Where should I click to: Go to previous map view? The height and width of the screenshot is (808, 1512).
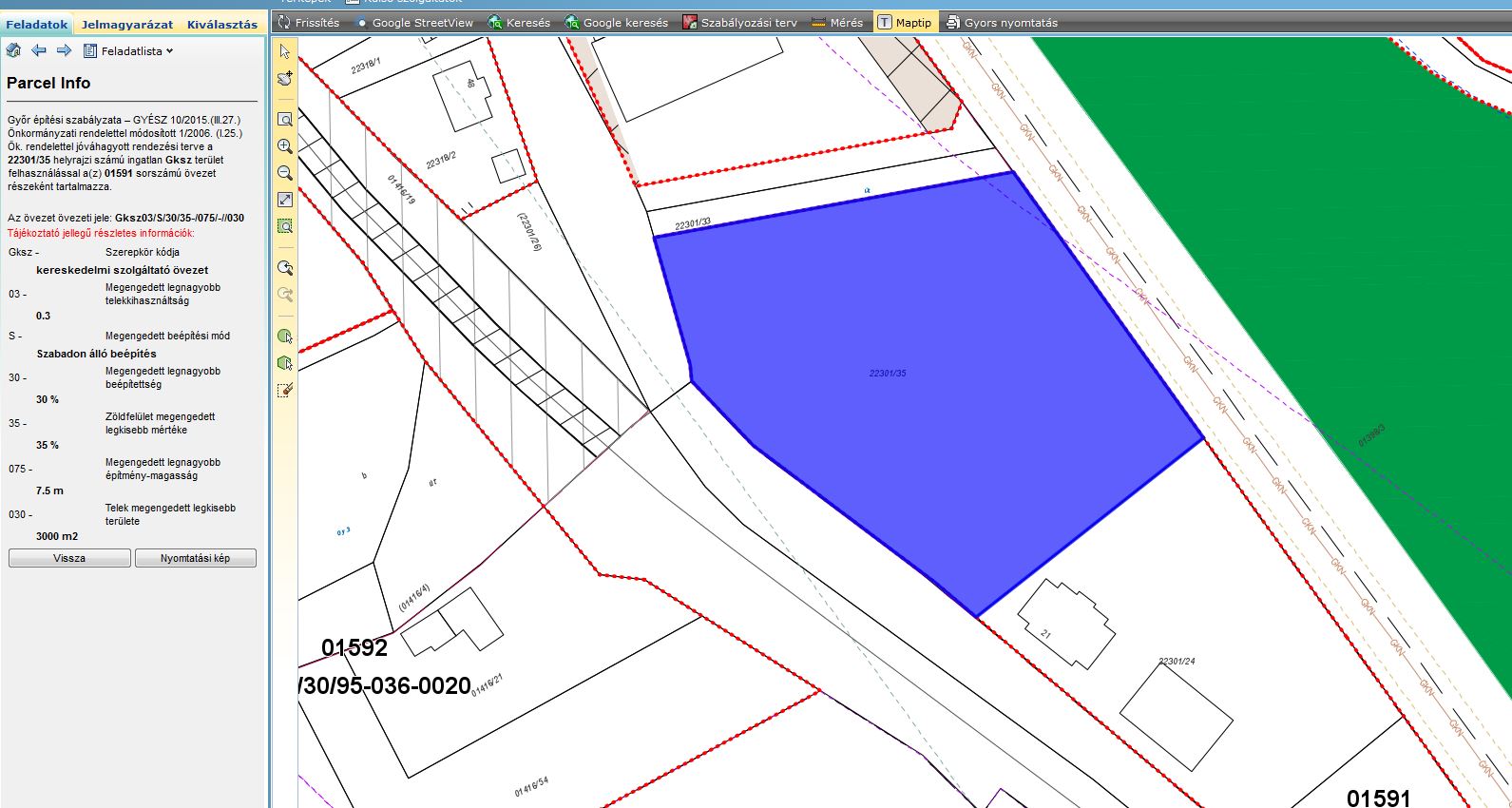285,268
